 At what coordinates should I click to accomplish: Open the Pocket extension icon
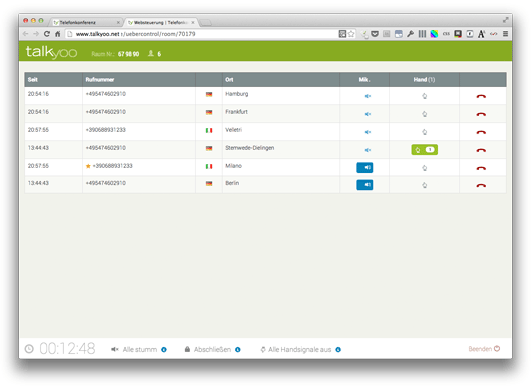tap(375, 34)
